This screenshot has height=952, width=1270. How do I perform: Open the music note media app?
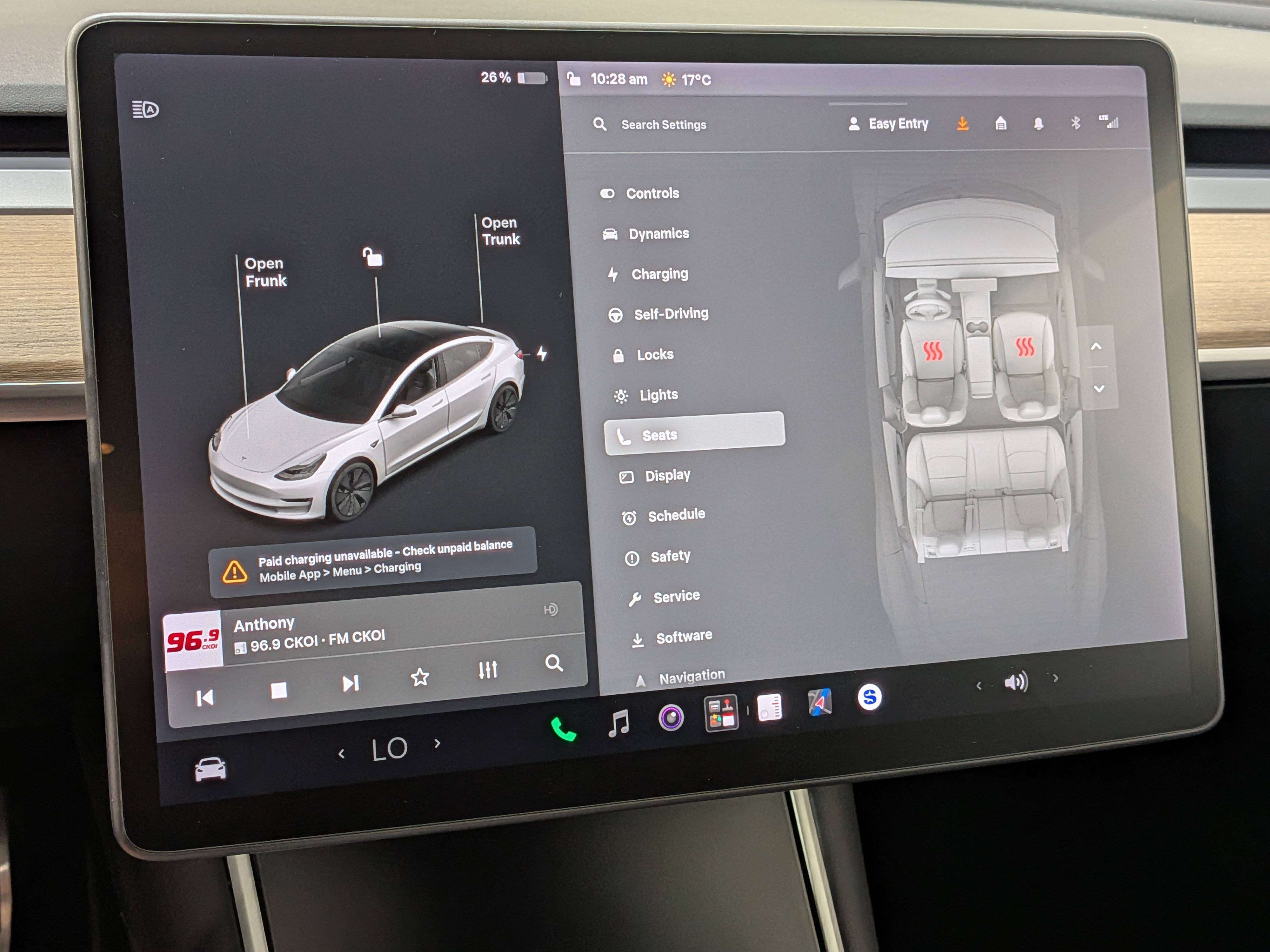[618, 723]
